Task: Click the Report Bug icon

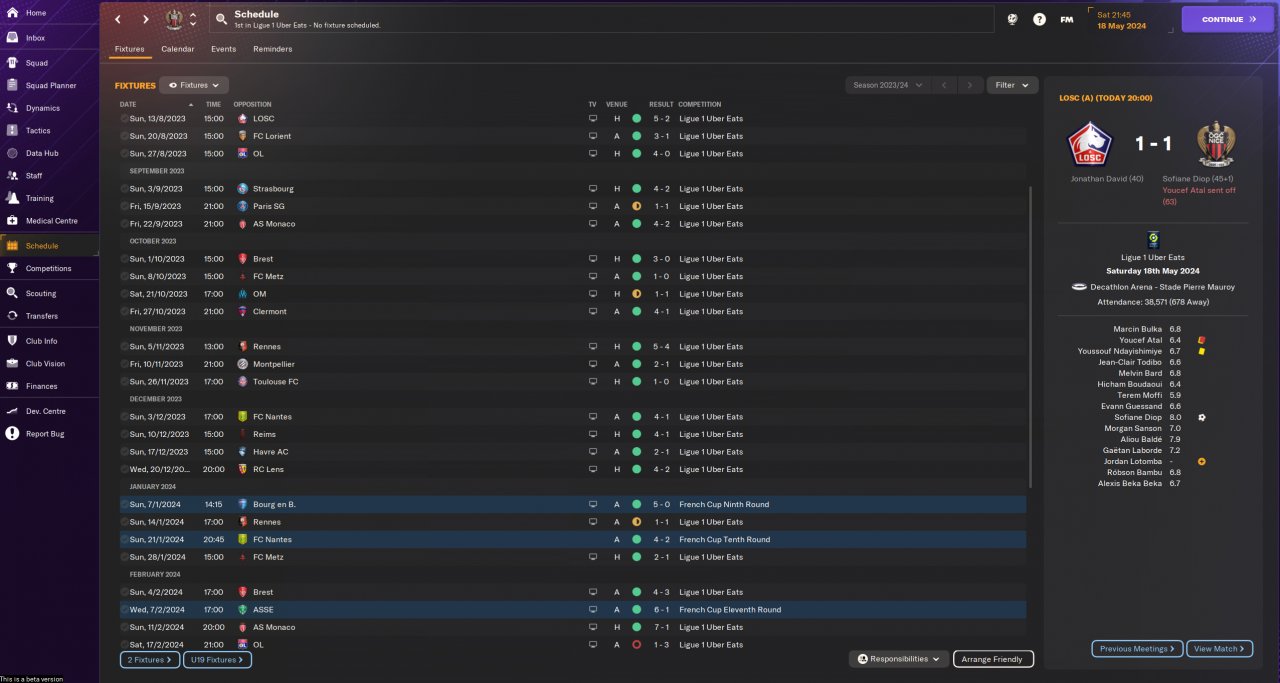Action: (12, 434)
